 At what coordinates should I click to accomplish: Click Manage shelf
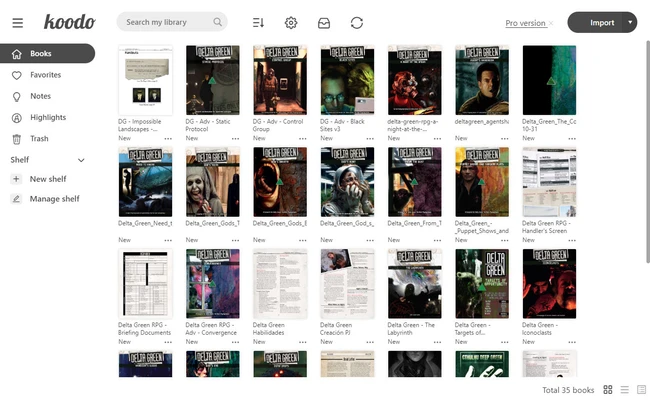click(54, 199)
